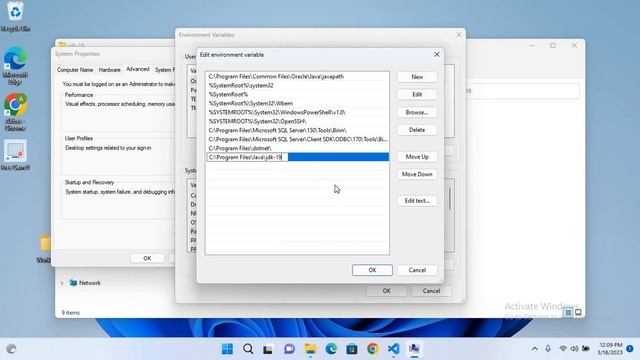640x360 pixels.
Task: Select the plain %SystemRoot% entry
Action: 297,94
